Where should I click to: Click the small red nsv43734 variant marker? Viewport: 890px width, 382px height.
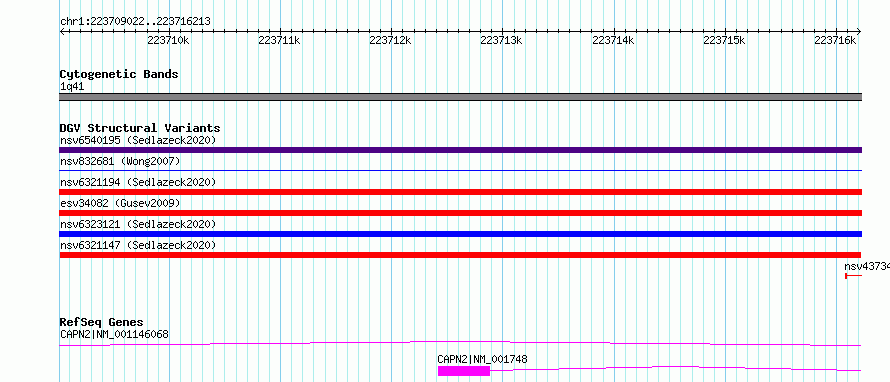pyautogui.click(x=854, y=276)
